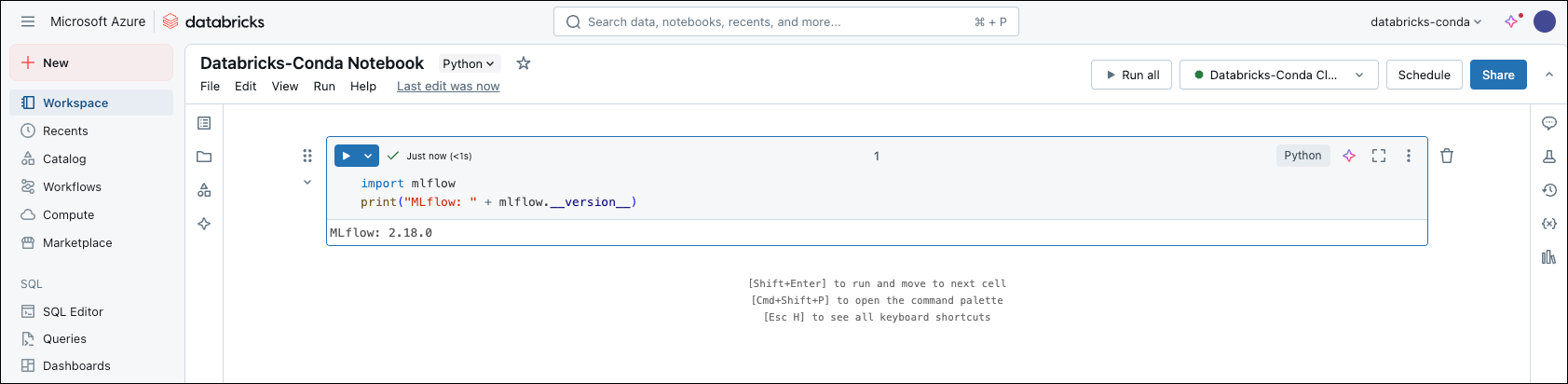This screenshot has width=1568, height=384.
Task: Open the cell's Assistant sparkle icon
Action: pyautogui.click(x=1349, y=156)
